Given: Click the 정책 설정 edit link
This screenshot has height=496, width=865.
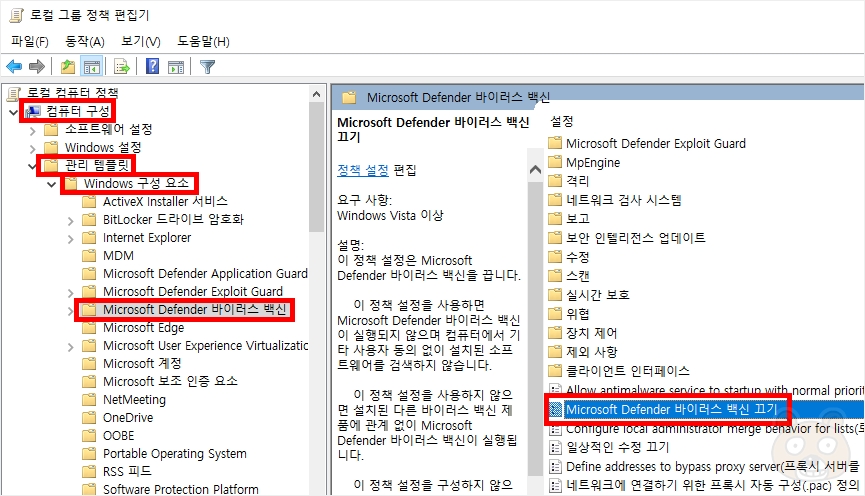Looking at the screenshot, I should pos(363,170).
